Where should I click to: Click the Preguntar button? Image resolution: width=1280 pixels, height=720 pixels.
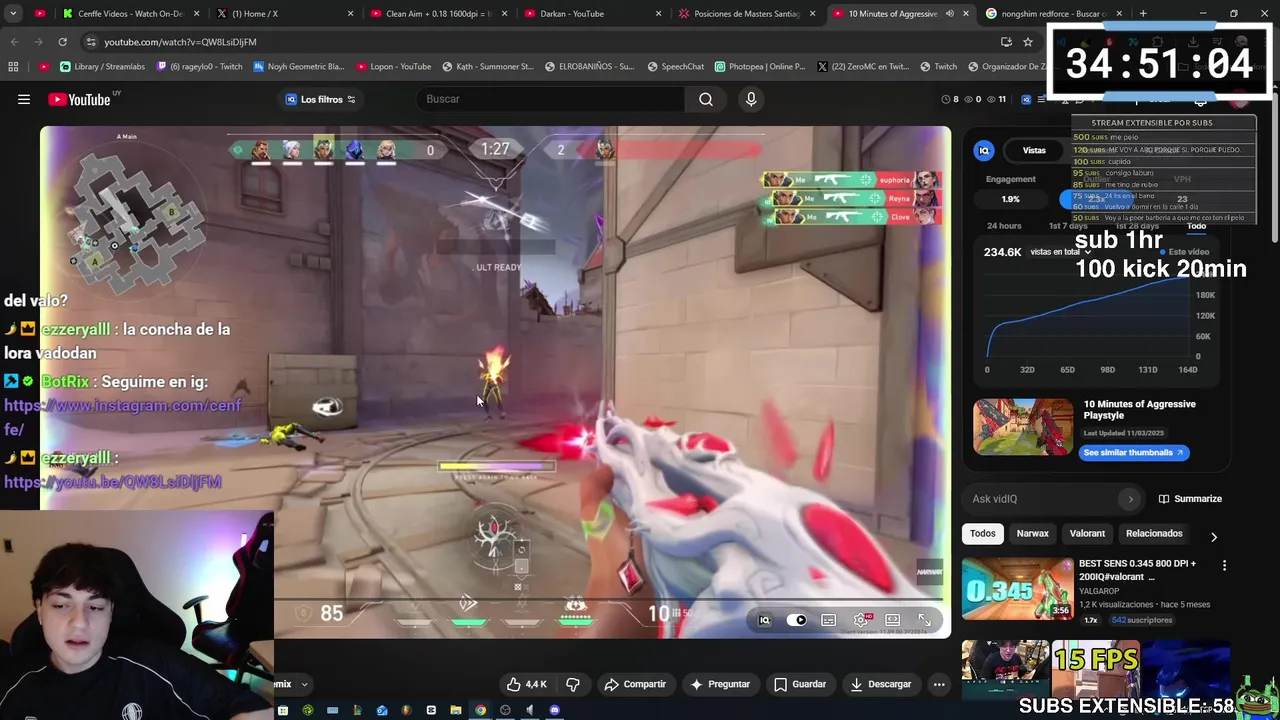click(x=720, y=684)
